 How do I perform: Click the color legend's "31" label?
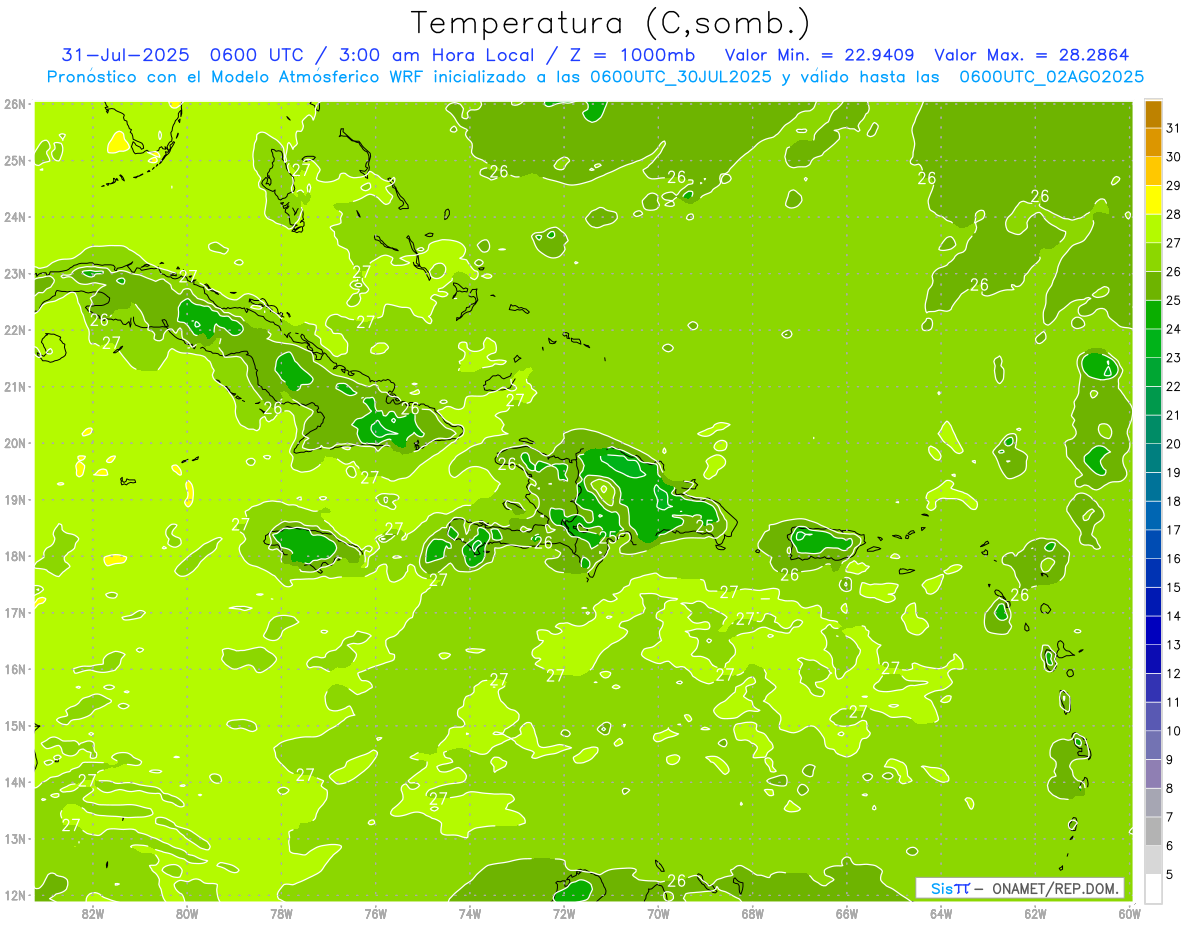click(x=1173, y=128)
